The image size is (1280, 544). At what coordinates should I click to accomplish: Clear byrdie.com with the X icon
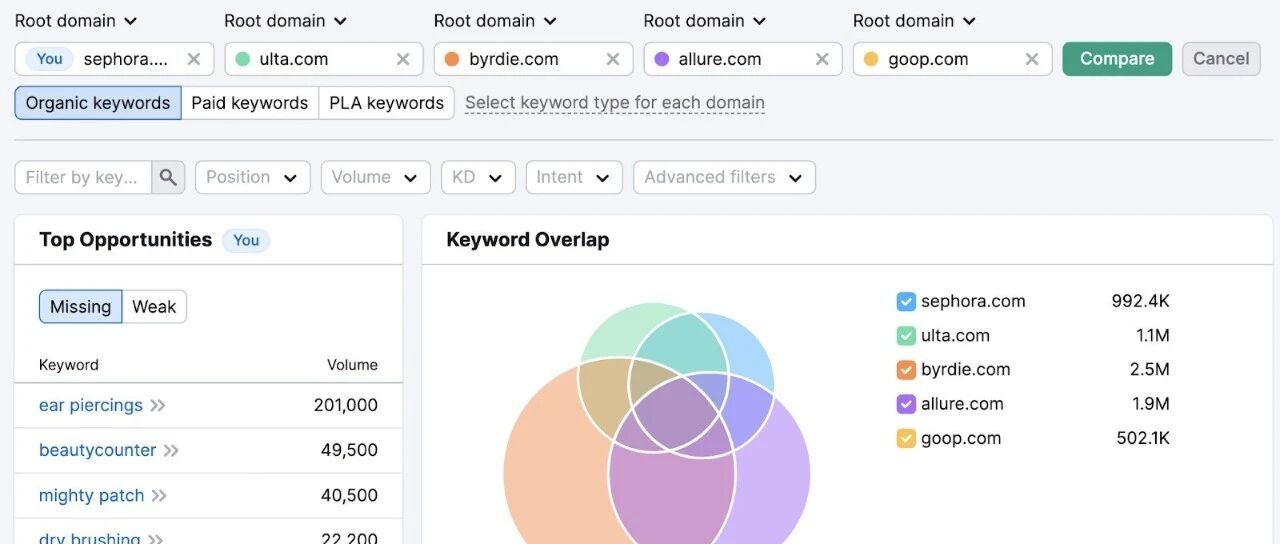[x=613, y=59]
